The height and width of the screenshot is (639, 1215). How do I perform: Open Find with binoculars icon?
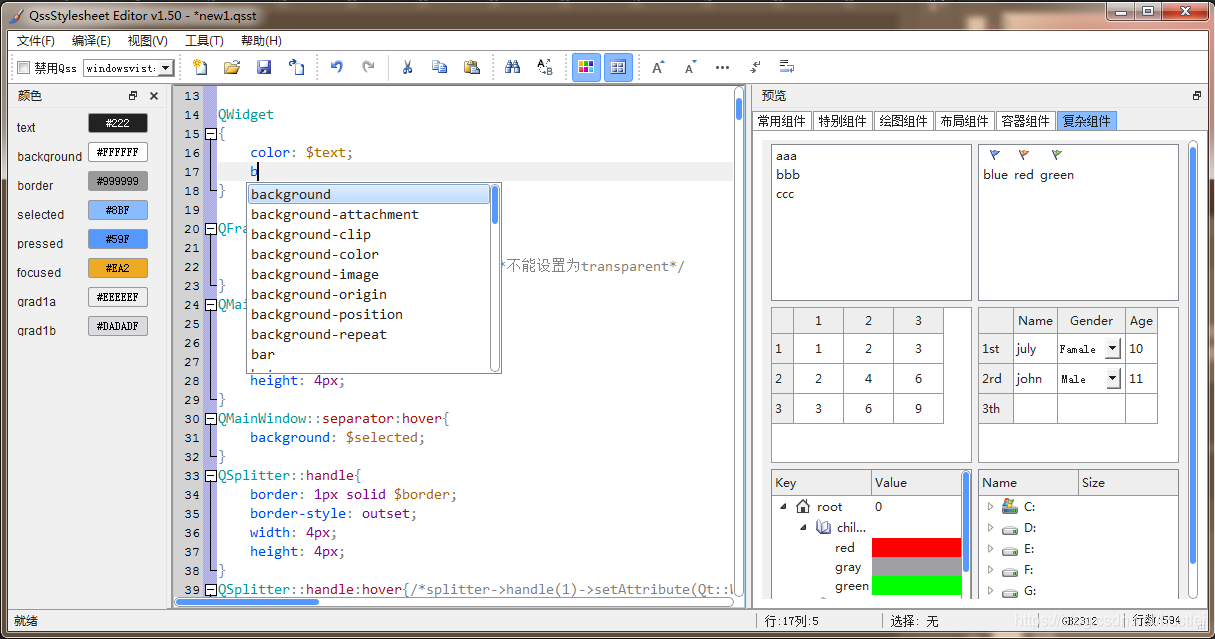[x=512, y=67]
